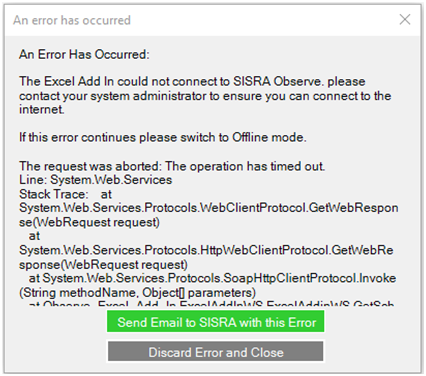
Task: Click the 'contact your system administrator' line
Action: tap(205, 96)
